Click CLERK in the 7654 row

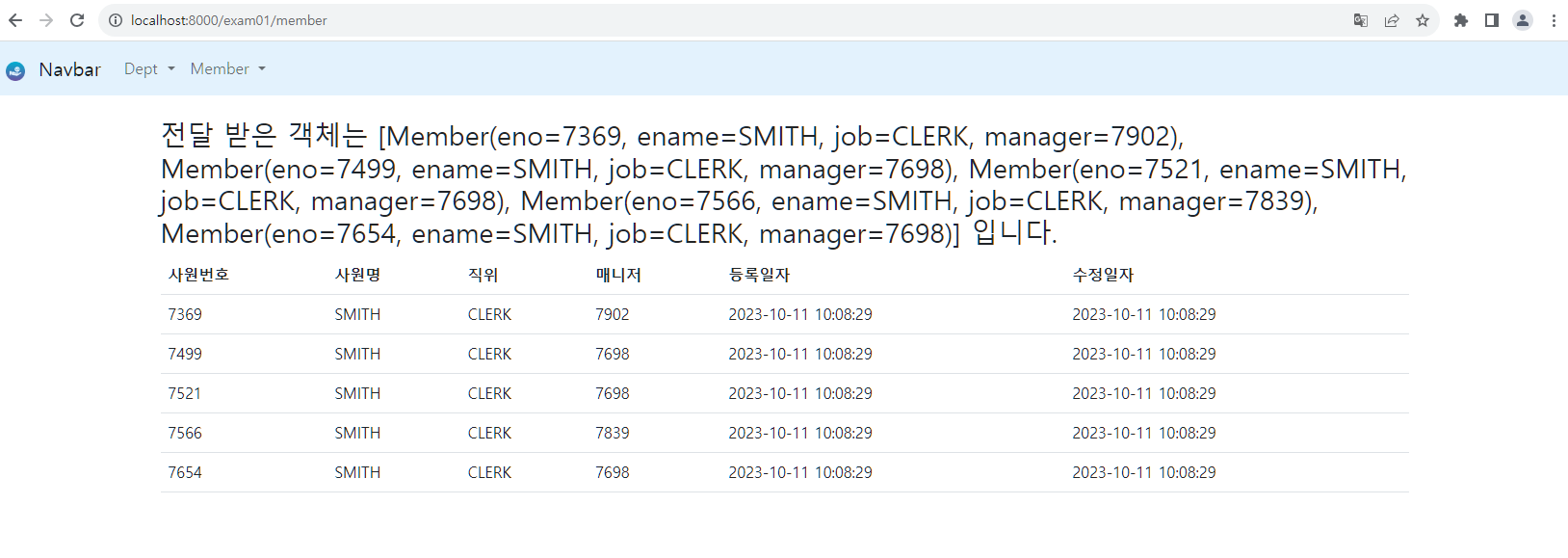[489, 472]
